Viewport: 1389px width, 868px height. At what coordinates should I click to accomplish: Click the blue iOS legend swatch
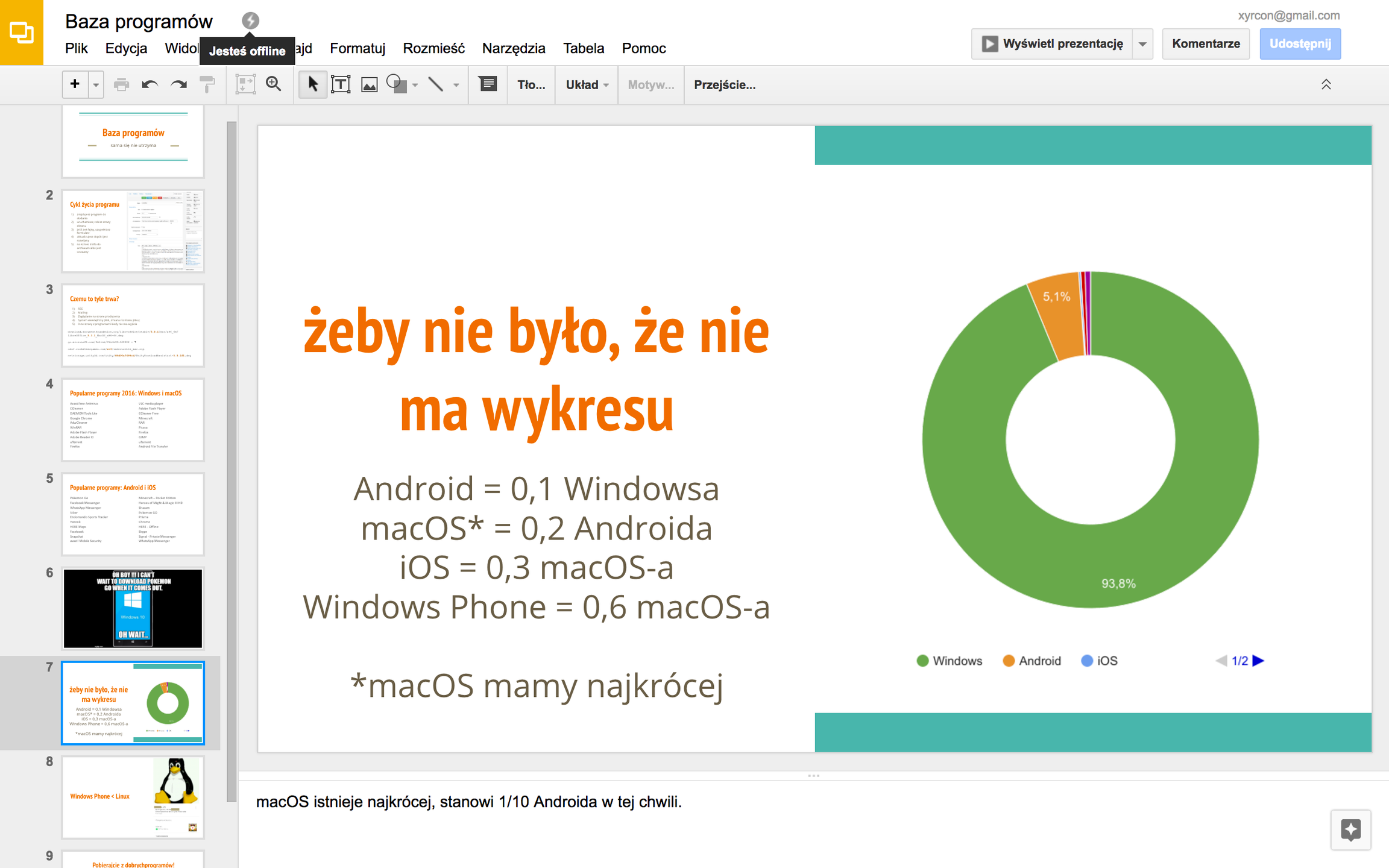(1087, 661)
